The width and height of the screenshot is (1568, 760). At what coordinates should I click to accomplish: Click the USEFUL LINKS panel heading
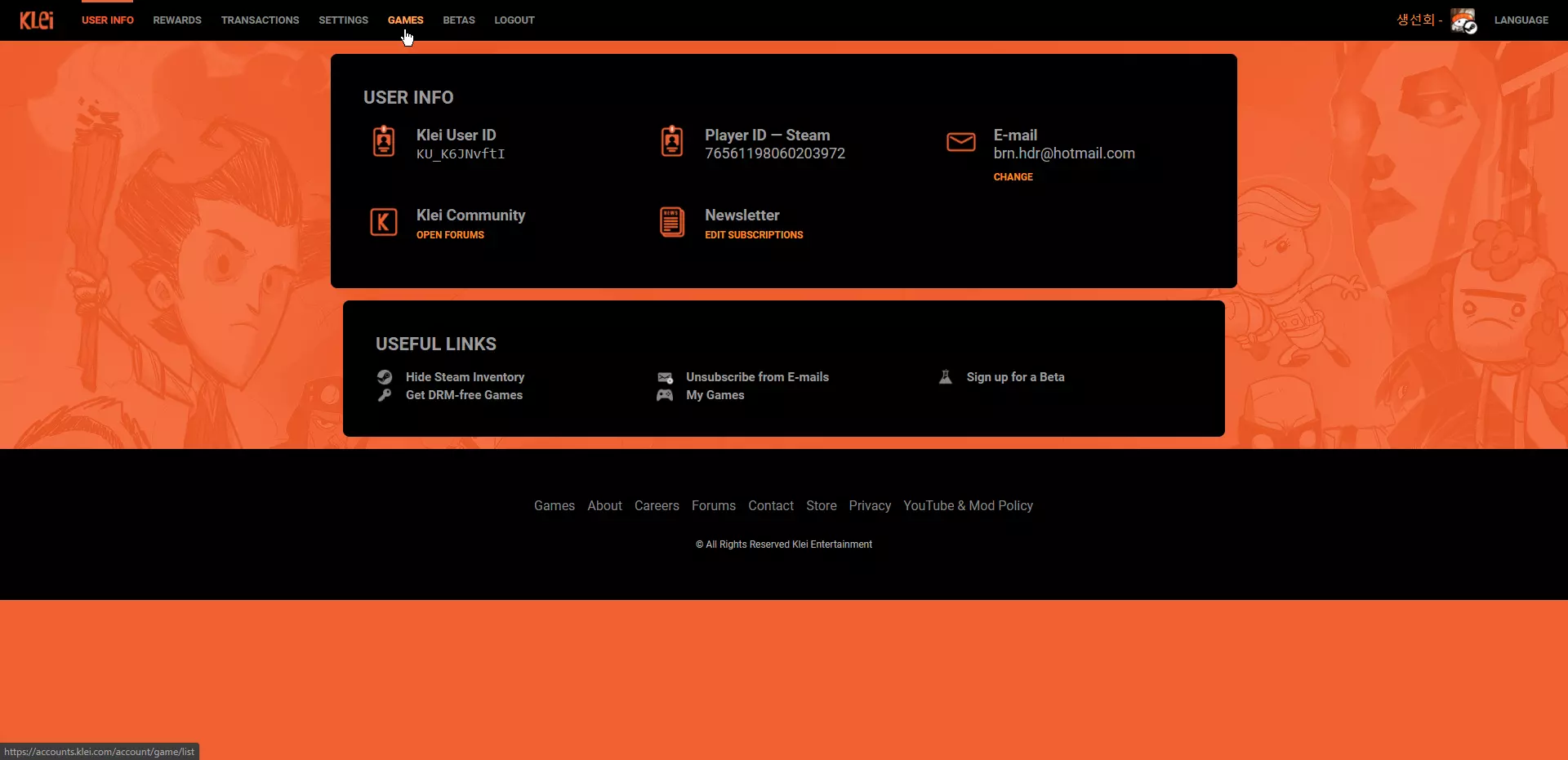436,344
